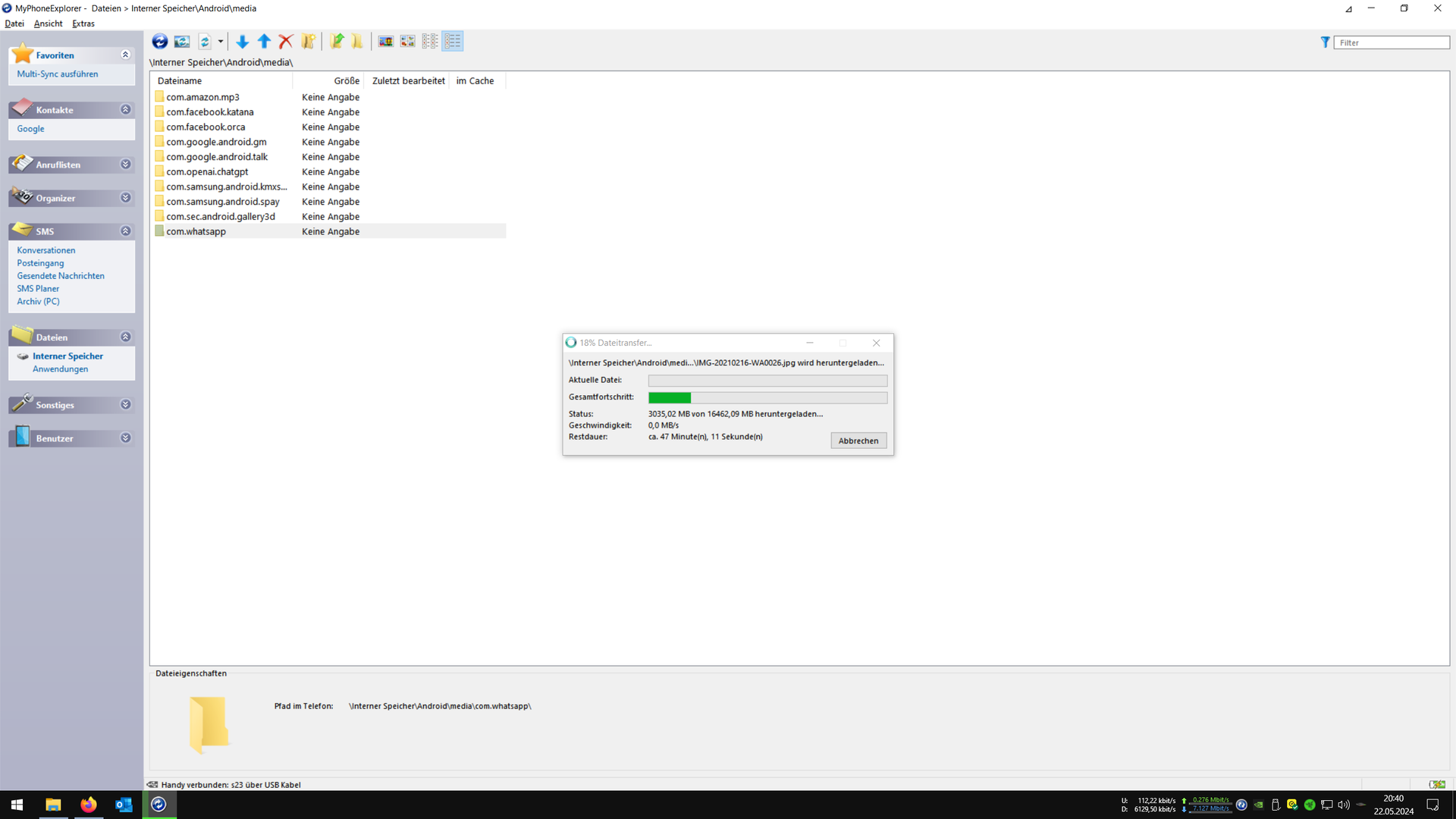The image size is (1456, 819).
Task: Click the blue download arrow icon
Action: (242, 42)
